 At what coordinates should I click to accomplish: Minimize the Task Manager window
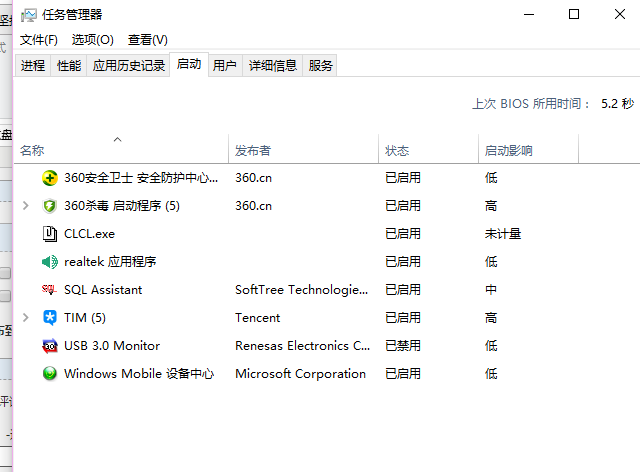coord(529,15)
